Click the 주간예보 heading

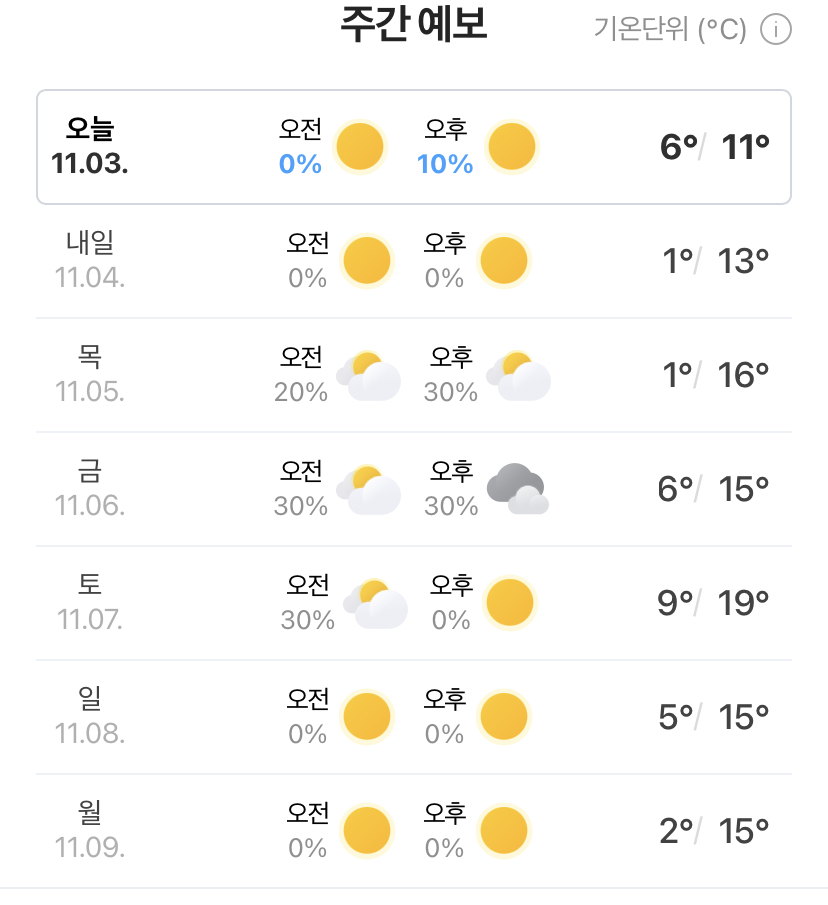point(413,26)
